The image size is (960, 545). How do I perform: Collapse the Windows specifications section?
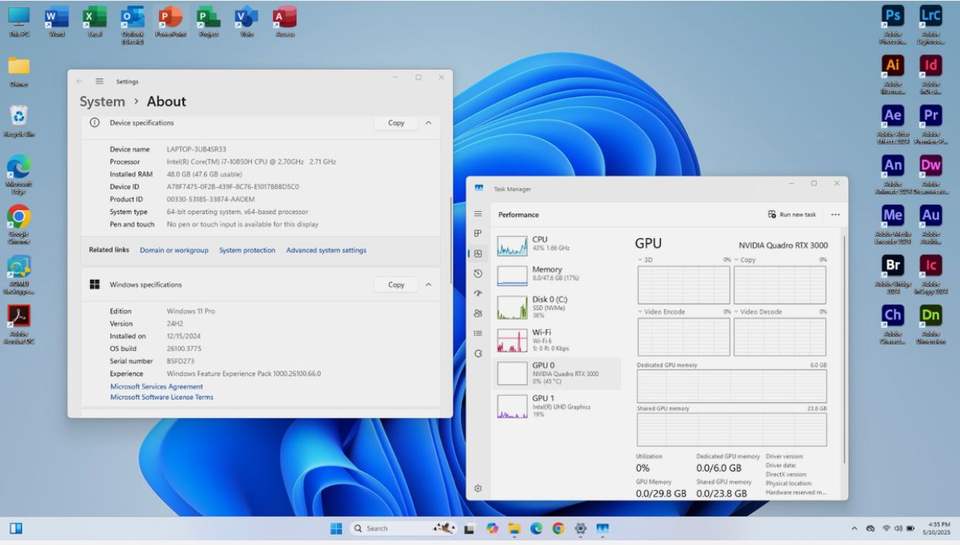428,285
